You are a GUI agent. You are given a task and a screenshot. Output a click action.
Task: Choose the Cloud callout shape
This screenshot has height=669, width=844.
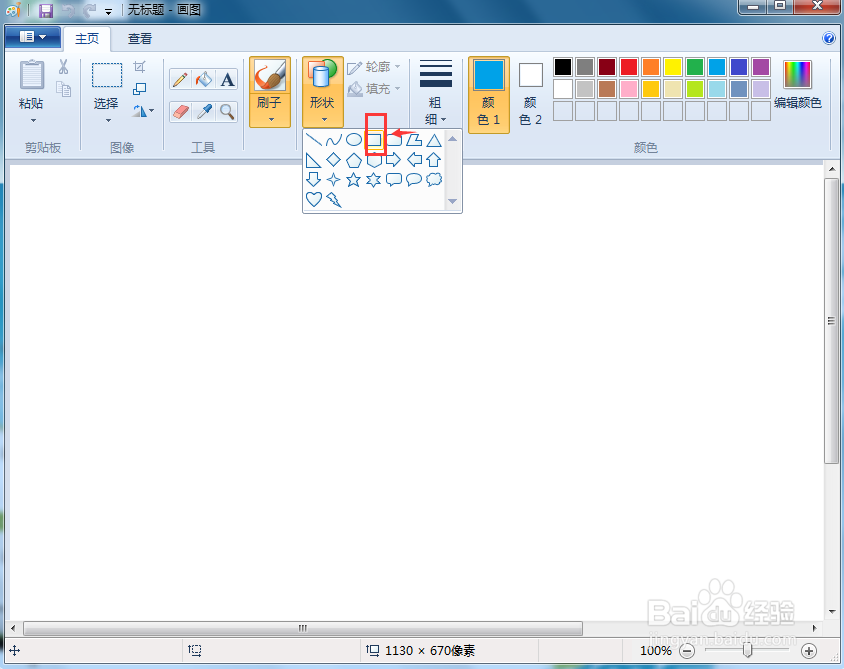(434, 179)
